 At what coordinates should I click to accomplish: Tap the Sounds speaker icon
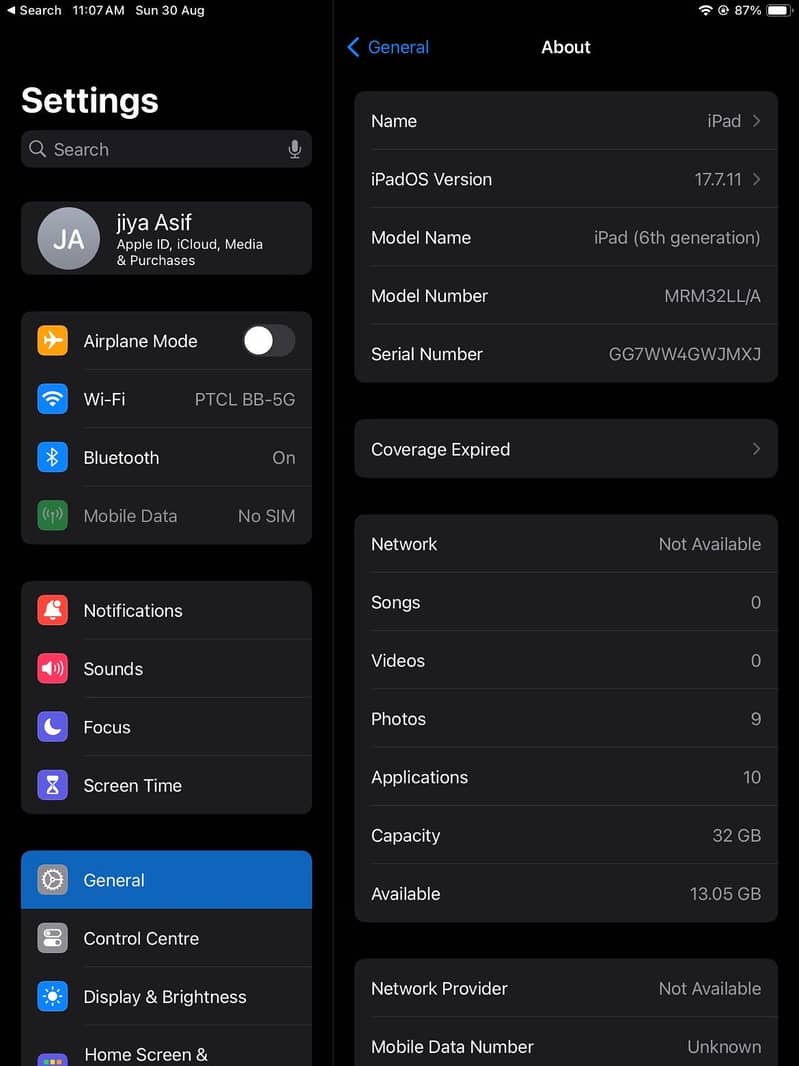coord(52,668)
